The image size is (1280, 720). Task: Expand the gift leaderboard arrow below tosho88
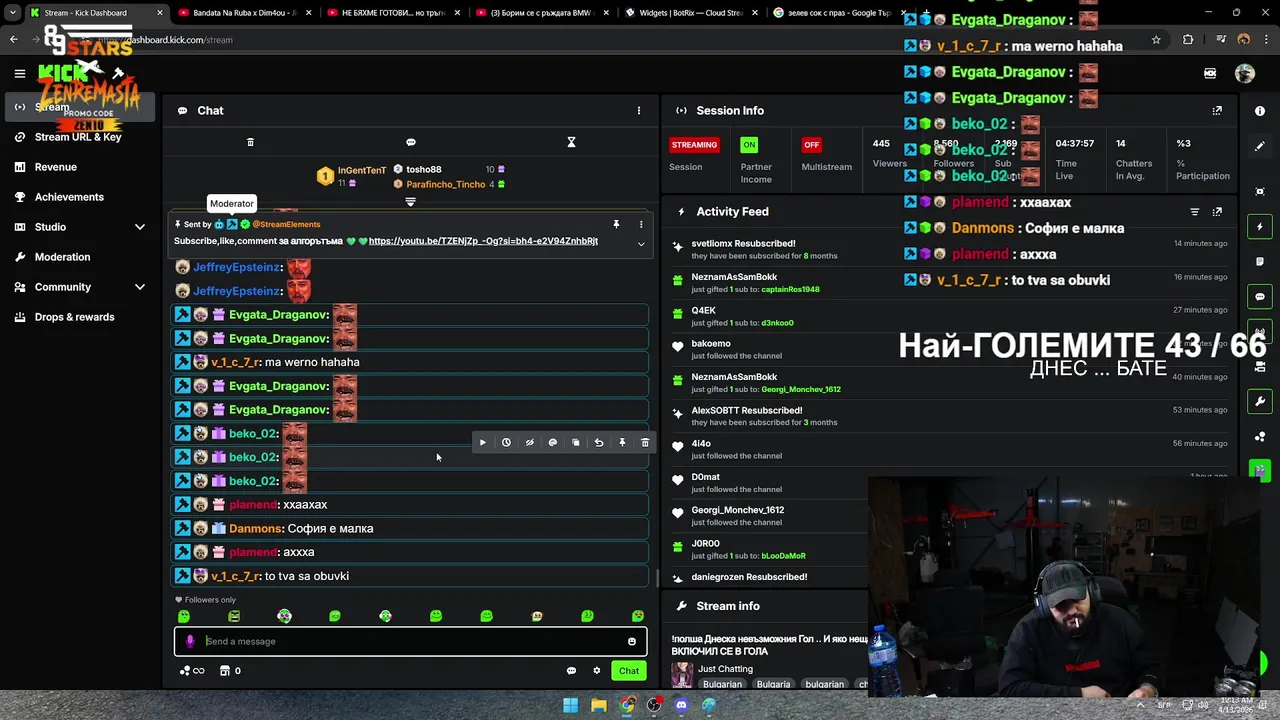coord(410,202)
